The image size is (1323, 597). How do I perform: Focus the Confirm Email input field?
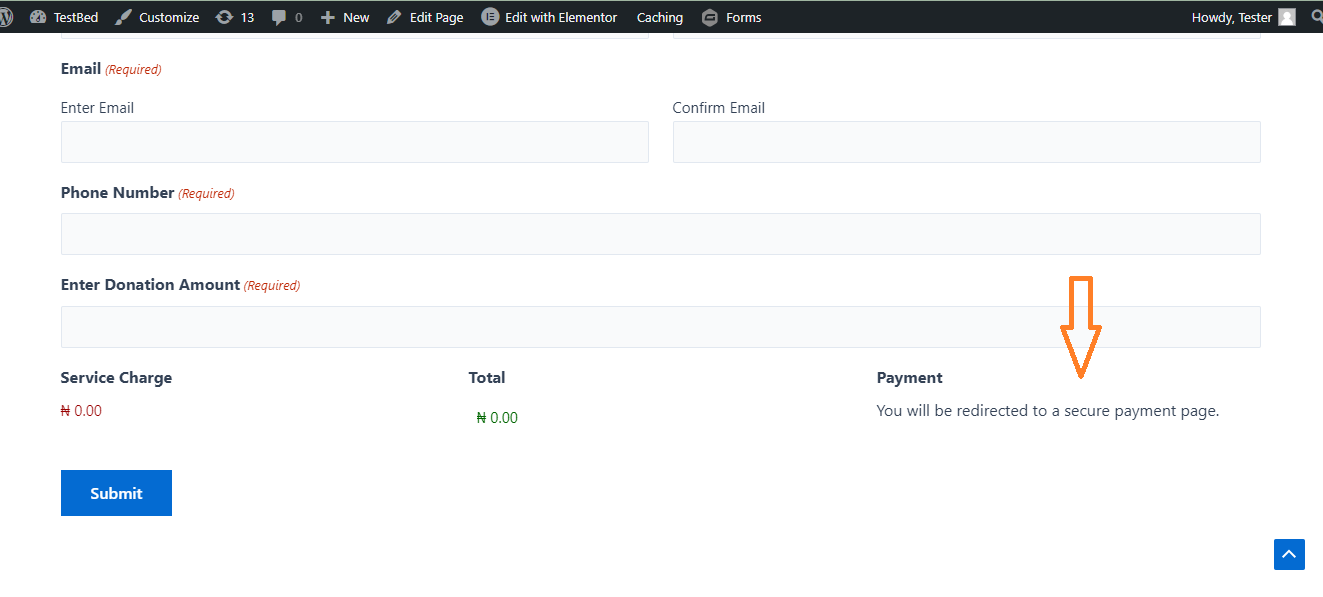[x=967, y=142]
